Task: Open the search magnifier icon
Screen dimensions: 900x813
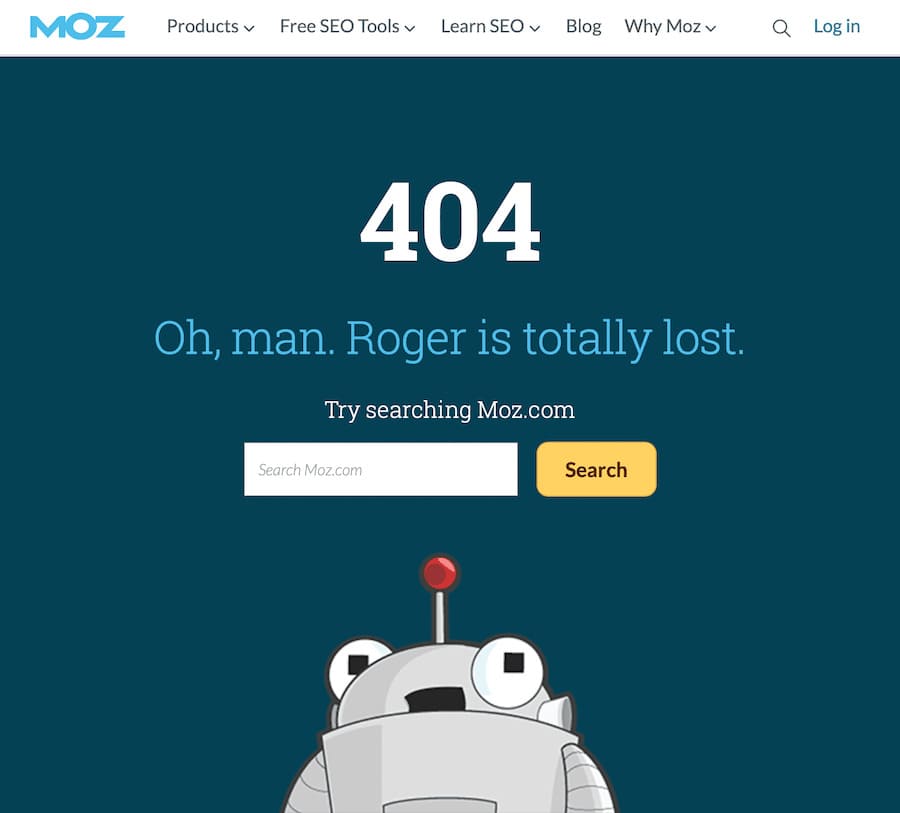Action: 781,28
